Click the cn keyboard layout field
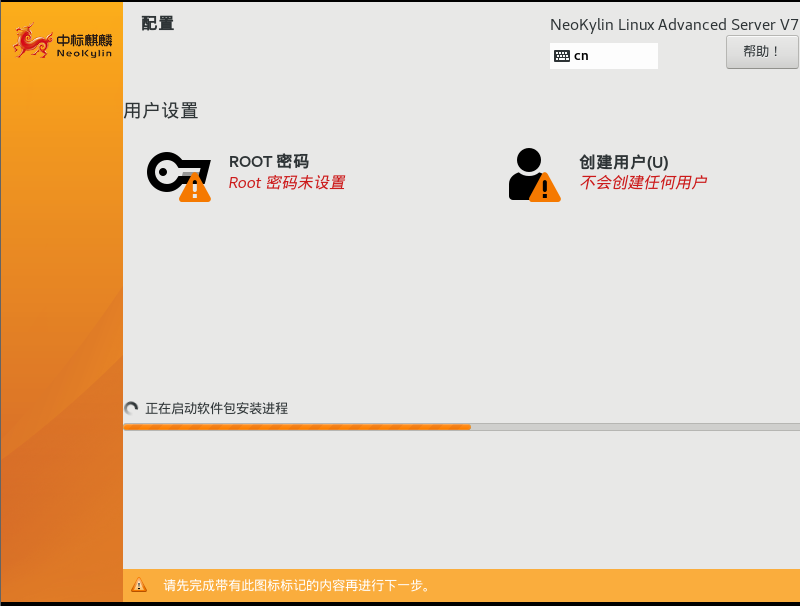This screenshot has width=800, height=606. [x=604, y=56]
